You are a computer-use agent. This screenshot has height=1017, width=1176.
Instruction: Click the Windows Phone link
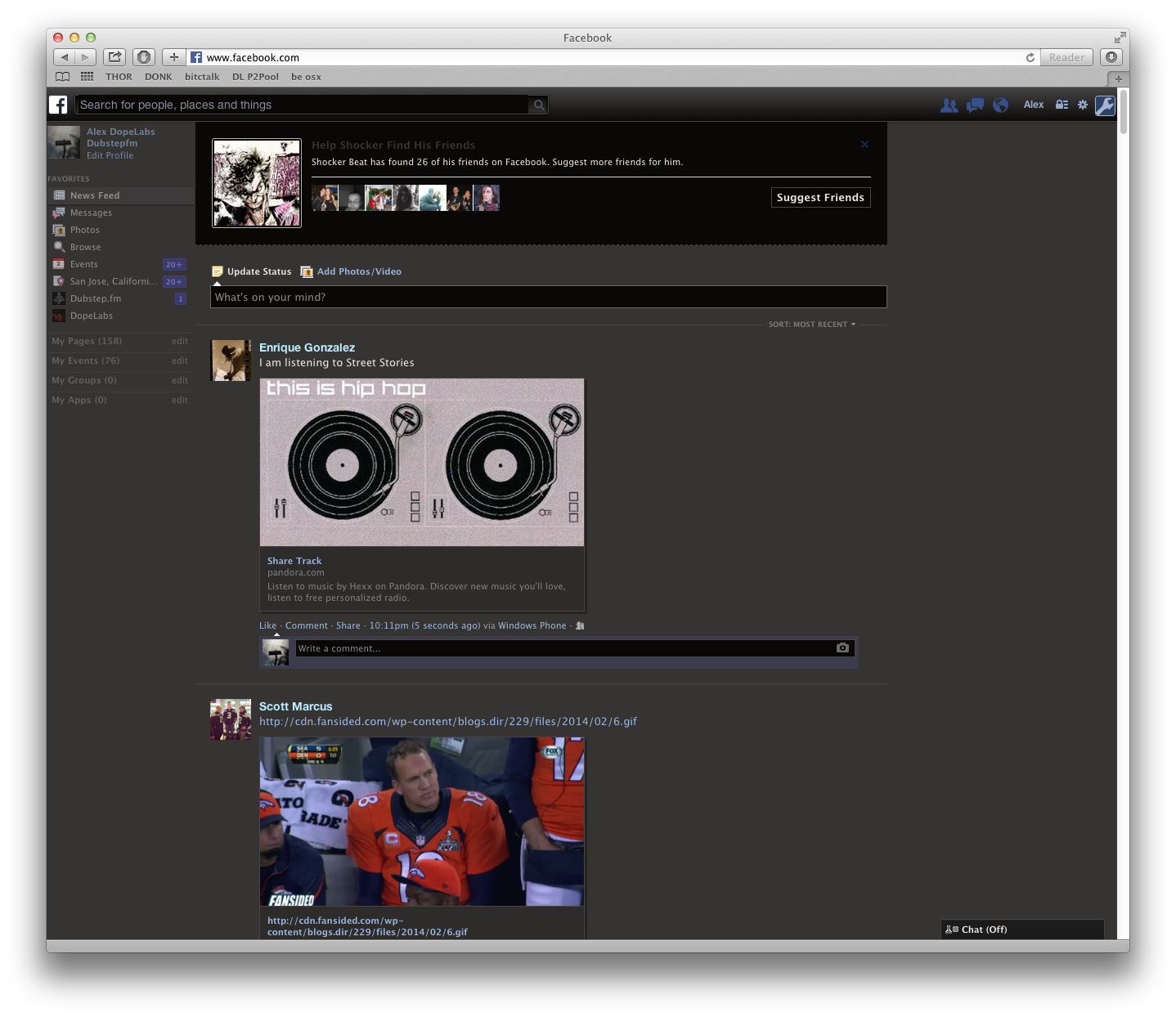(532, 625)
